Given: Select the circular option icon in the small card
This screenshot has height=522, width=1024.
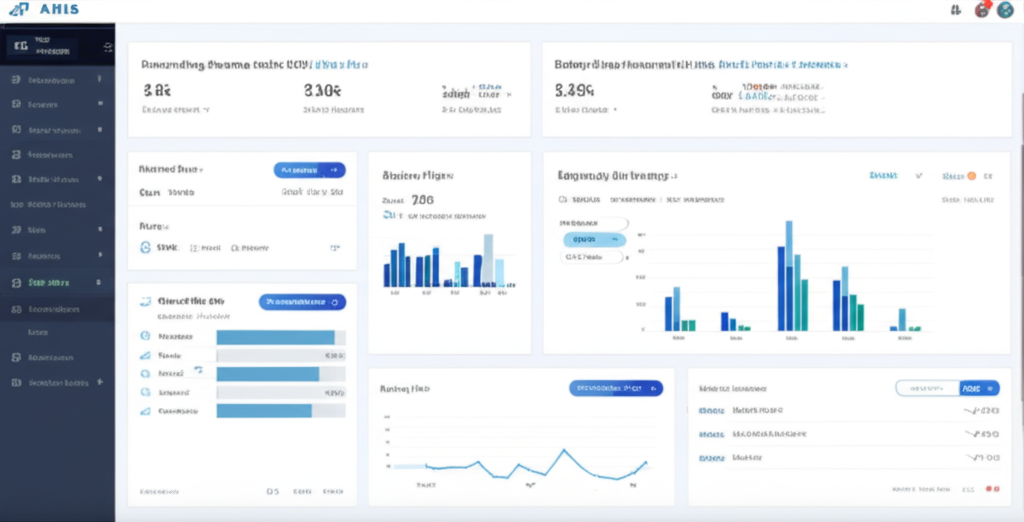Looking at the screenshot, I should point(146,247).
